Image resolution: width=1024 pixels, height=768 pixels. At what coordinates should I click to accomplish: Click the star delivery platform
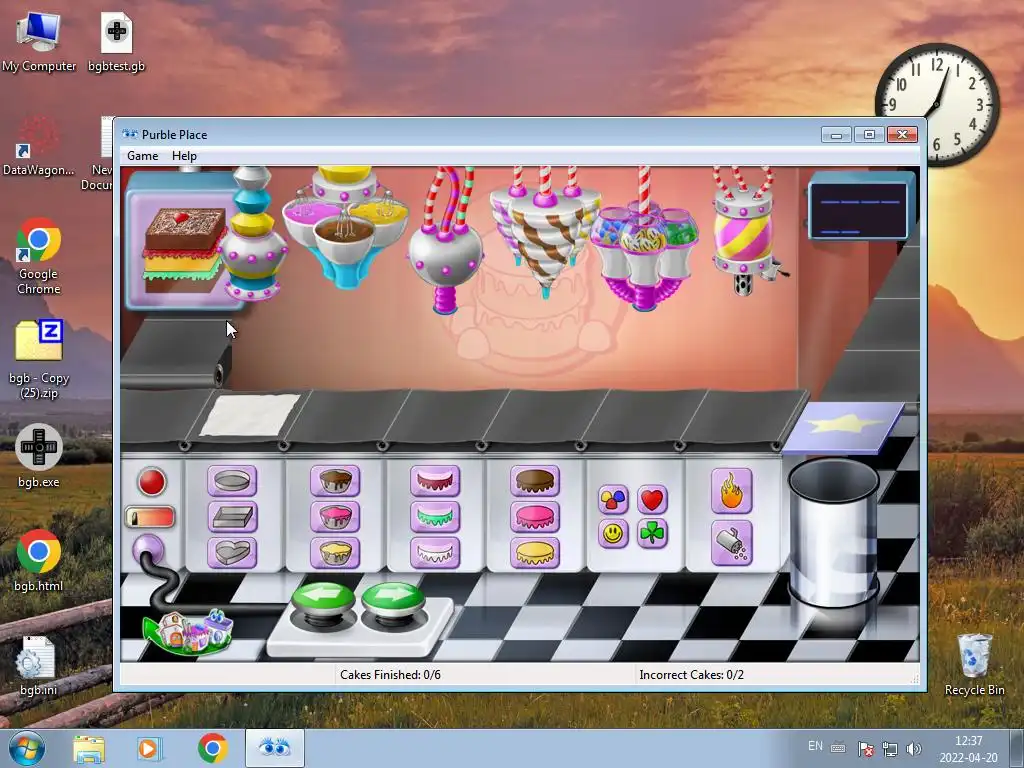tap(844, 428)
